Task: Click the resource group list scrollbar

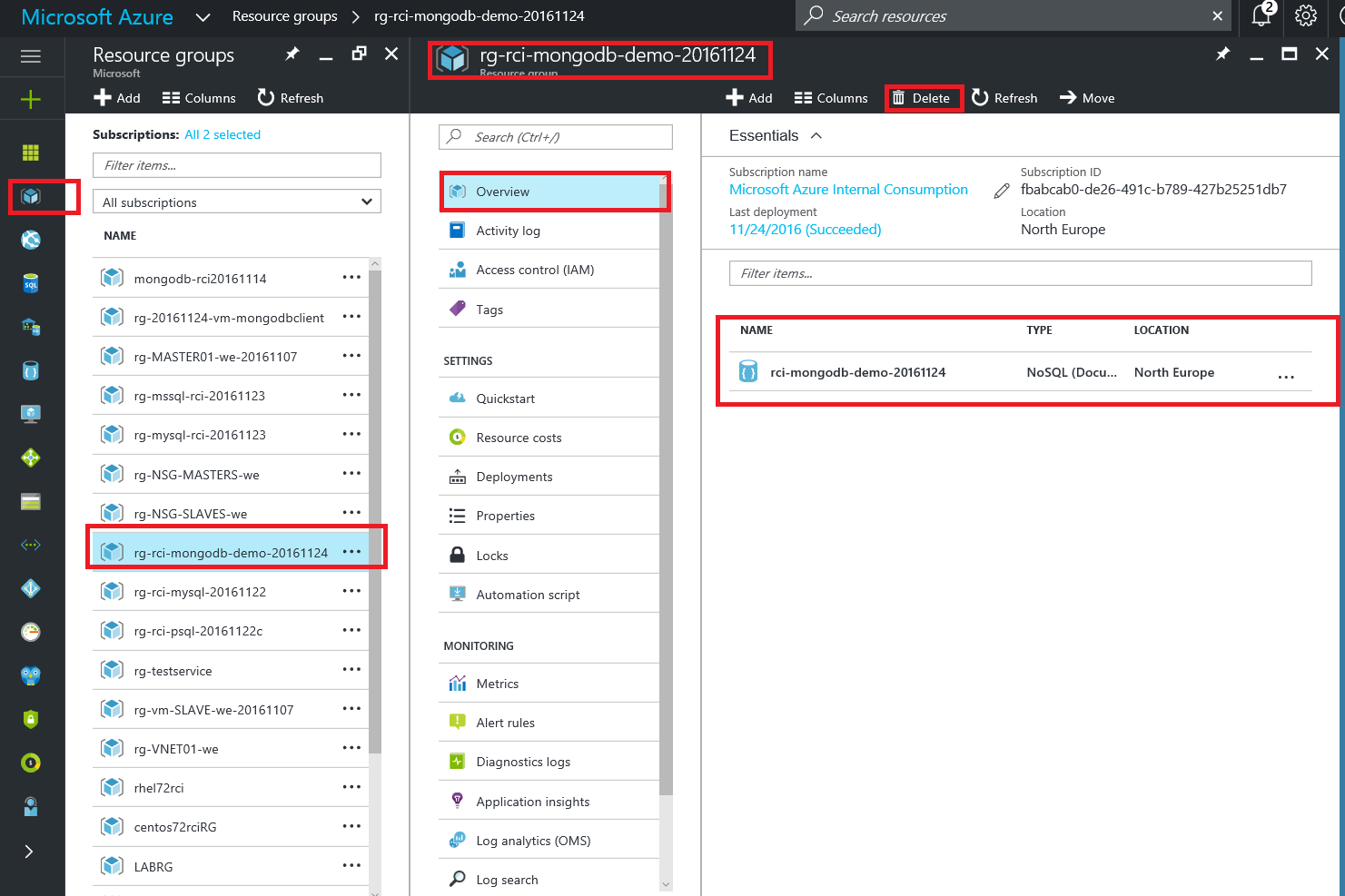Action: coord(375,511)
